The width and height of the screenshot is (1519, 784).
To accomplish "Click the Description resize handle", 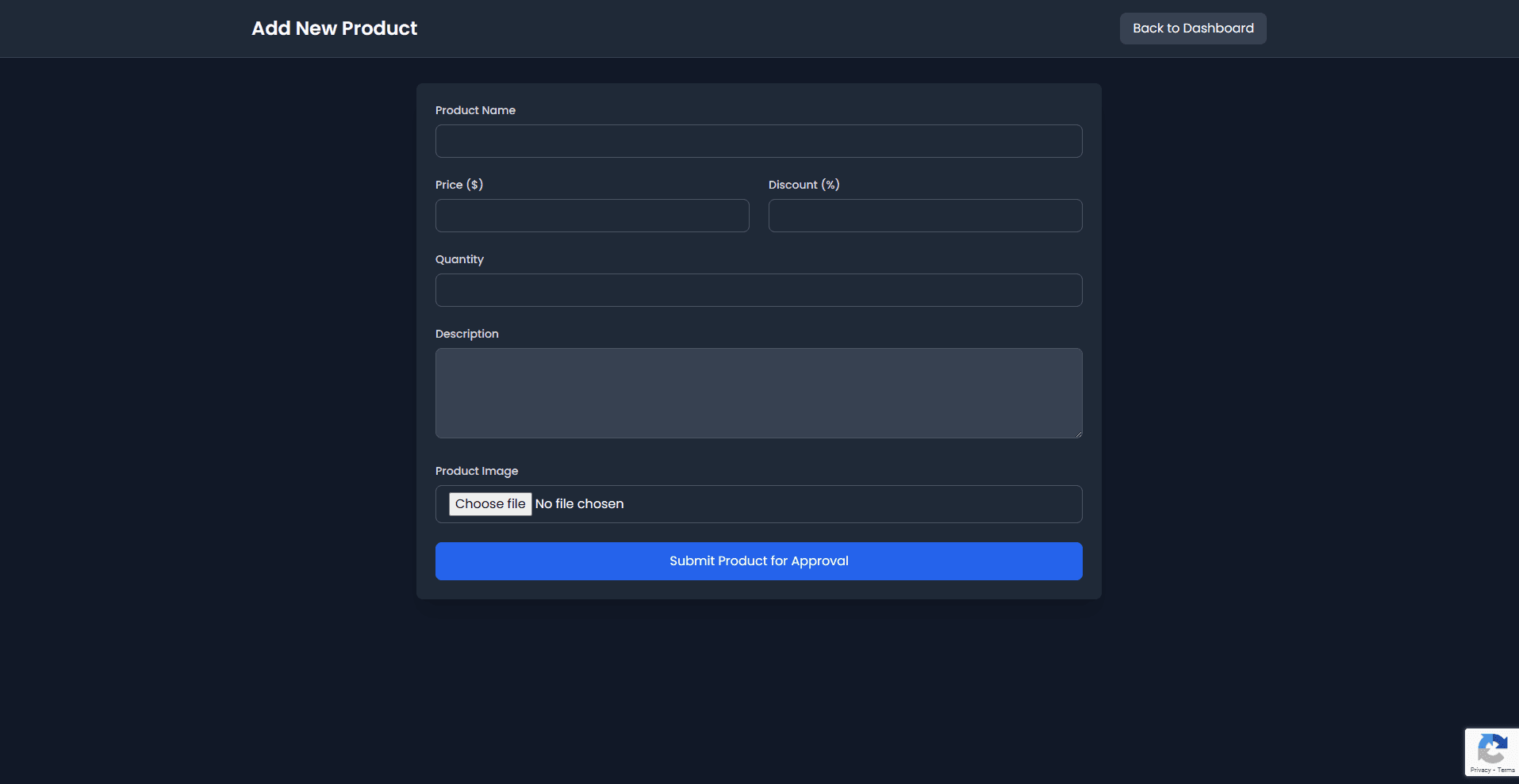I will (1077, 433).
